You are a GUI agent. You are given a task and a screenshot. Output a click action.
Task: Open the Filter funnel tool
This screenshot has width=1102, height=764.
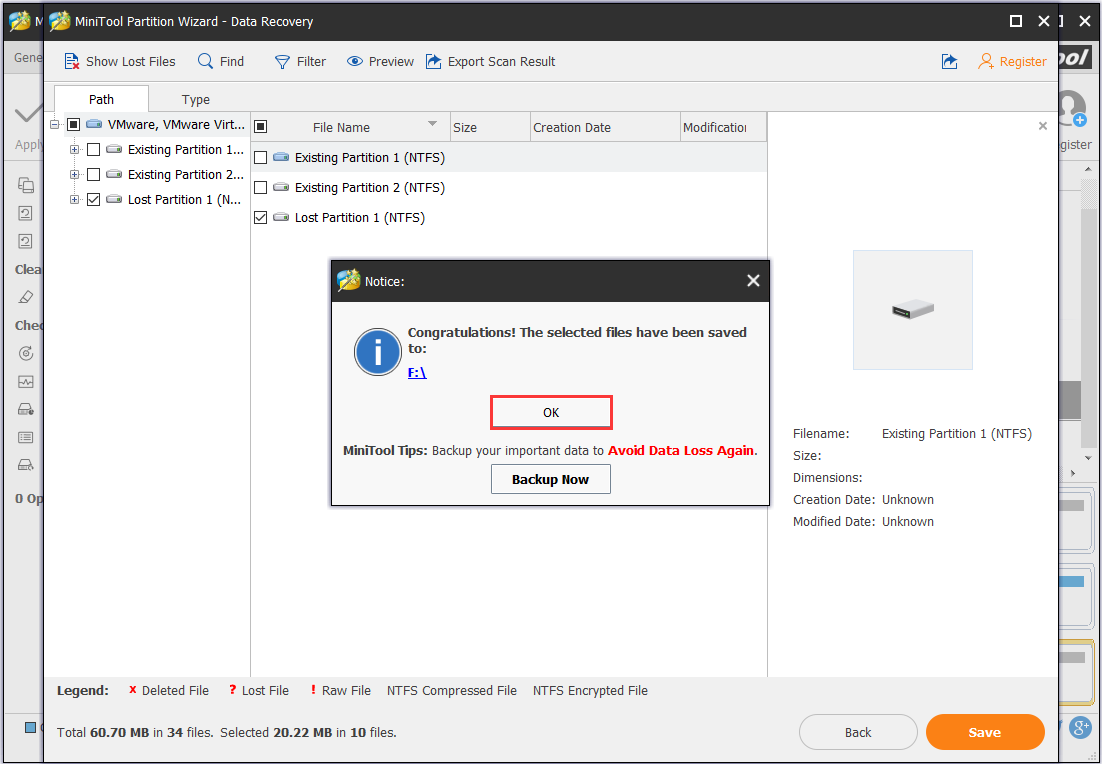tap(299, 62)
